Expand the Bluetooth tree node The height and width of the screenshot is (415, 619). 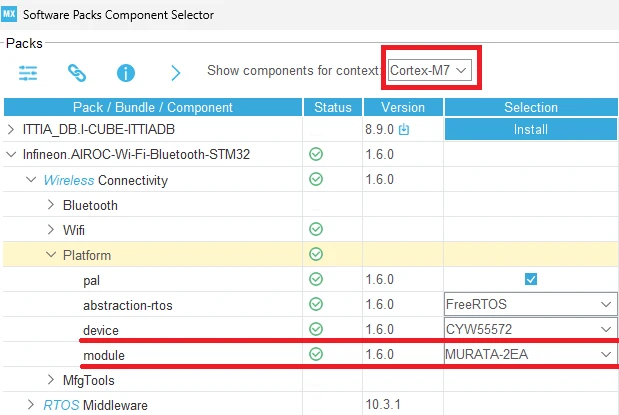[51, 205]
